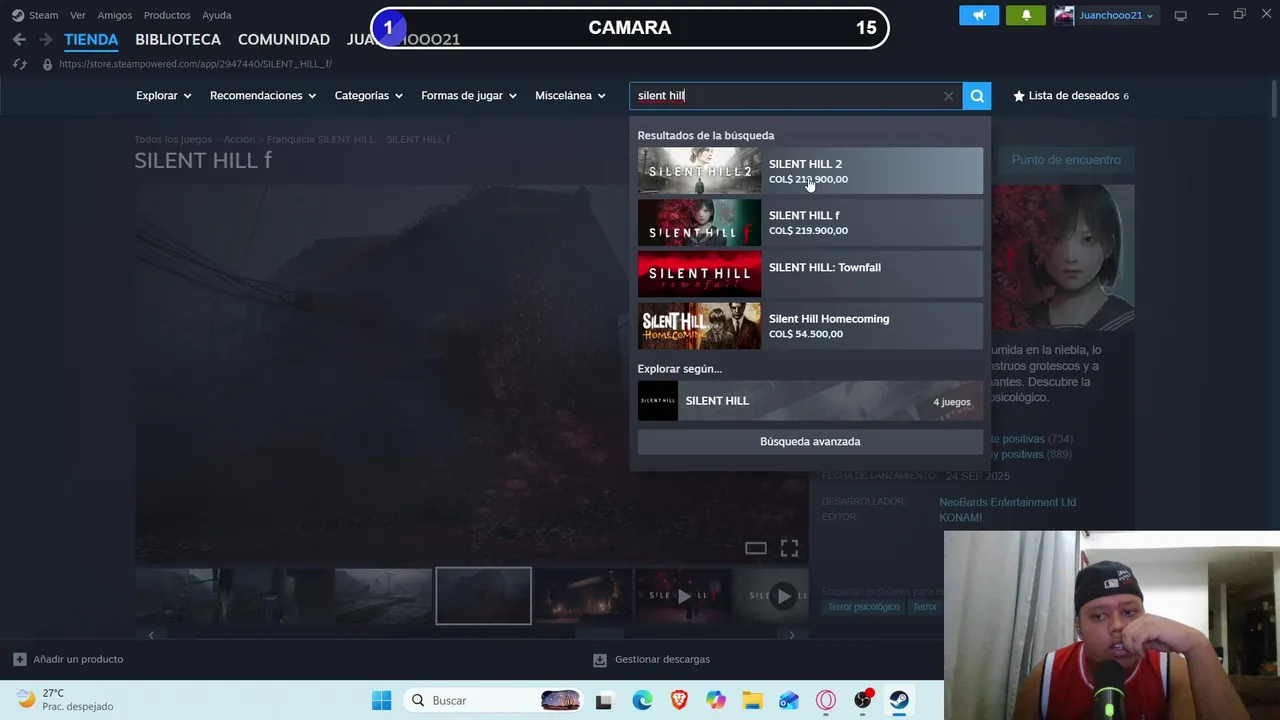The width and height of the screenshot is (1280, 720).
Task: Toggle theater mode icon on the media player
Action: coord(756,548)
